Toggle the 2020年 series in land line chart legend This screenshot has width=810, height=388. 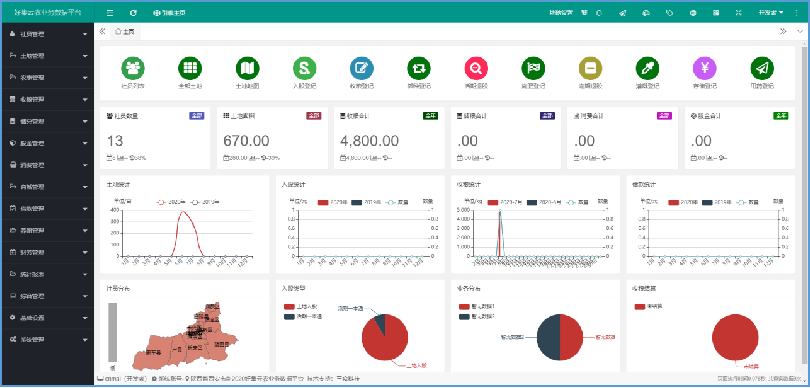pos(170,202)
